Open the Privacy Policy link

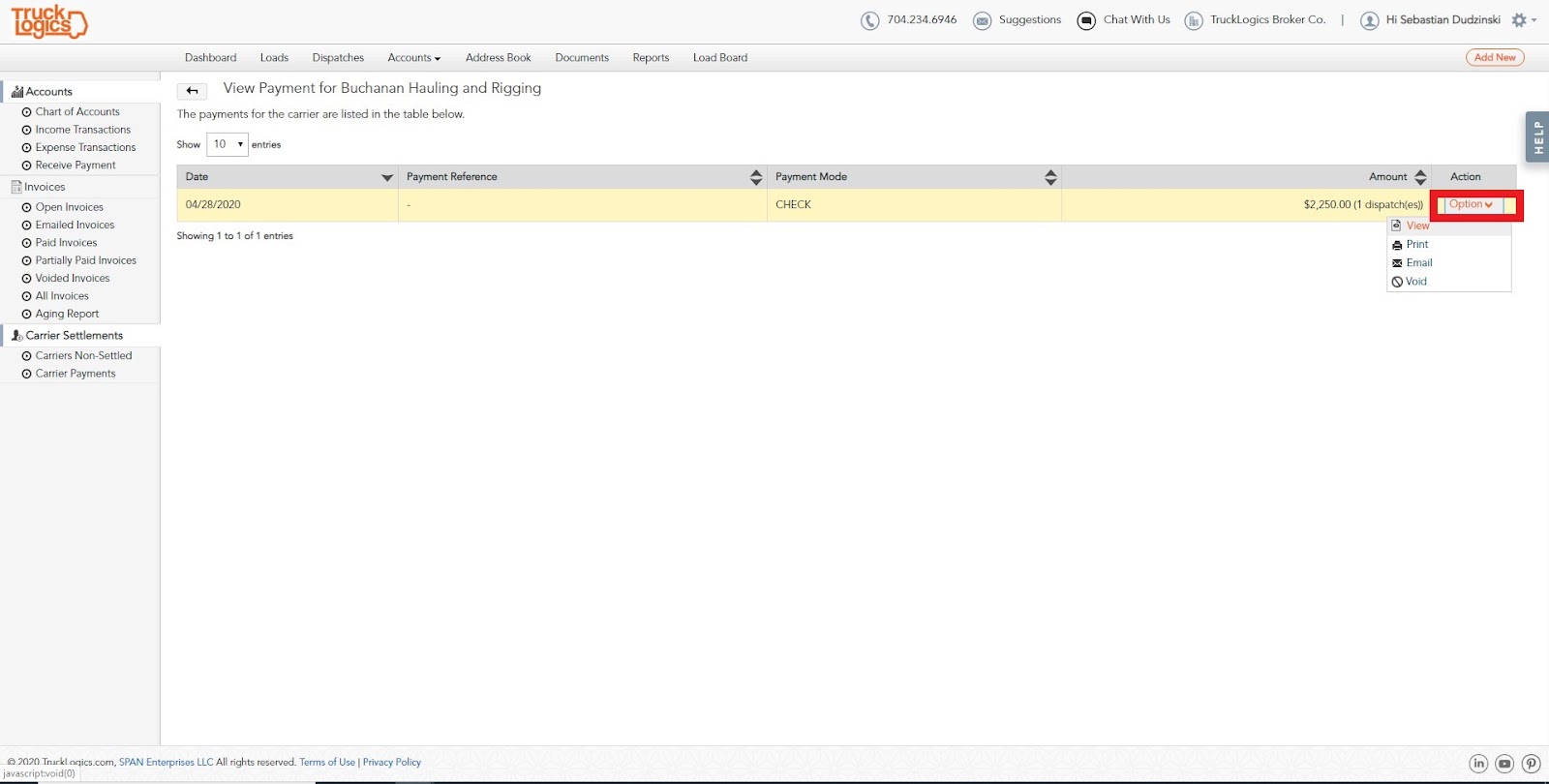click(x=392, y=763)
